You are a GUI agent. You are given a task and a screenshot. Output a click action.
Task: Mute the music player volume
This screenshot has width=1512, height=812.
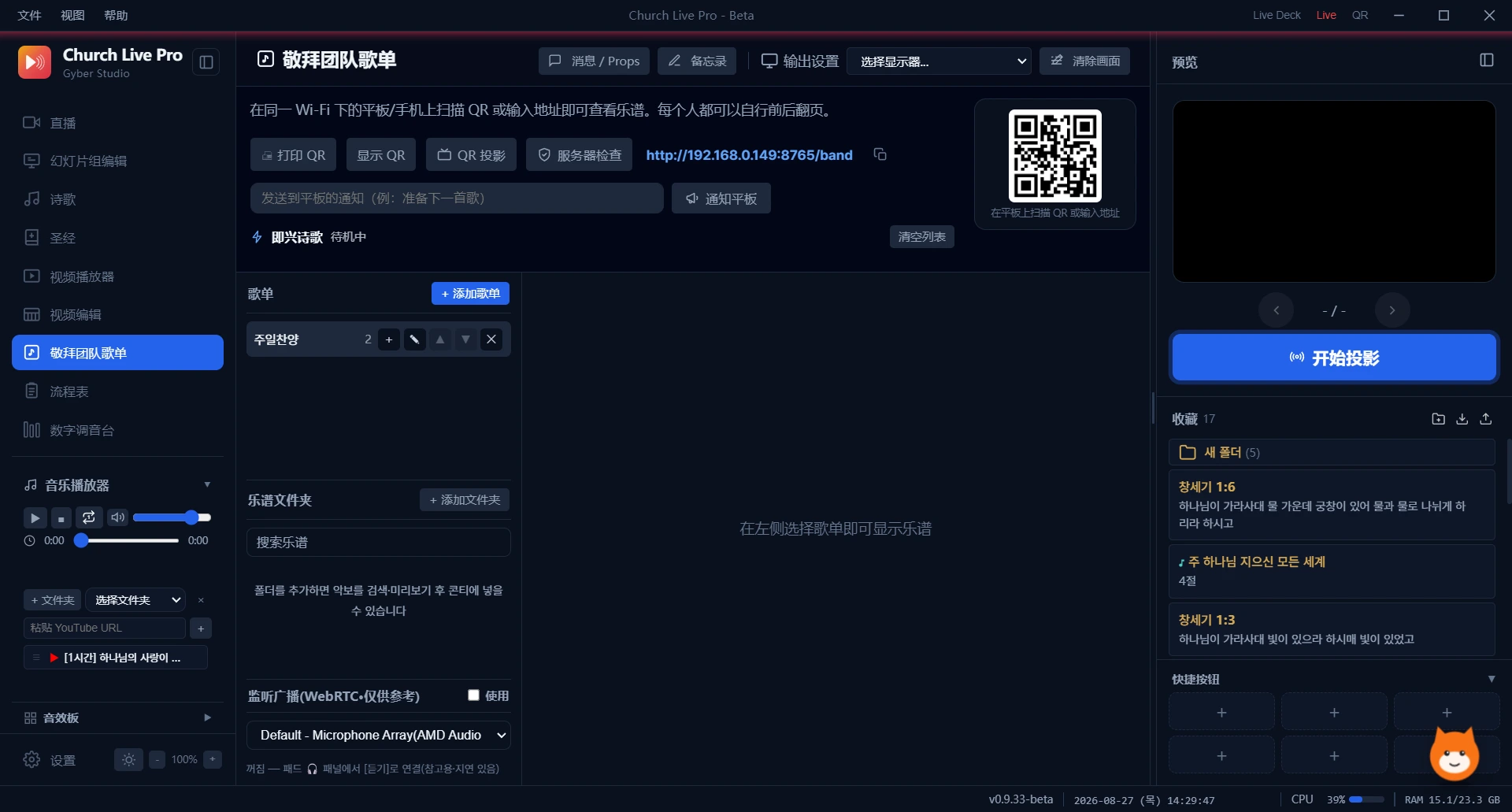[x=117, y=517]
